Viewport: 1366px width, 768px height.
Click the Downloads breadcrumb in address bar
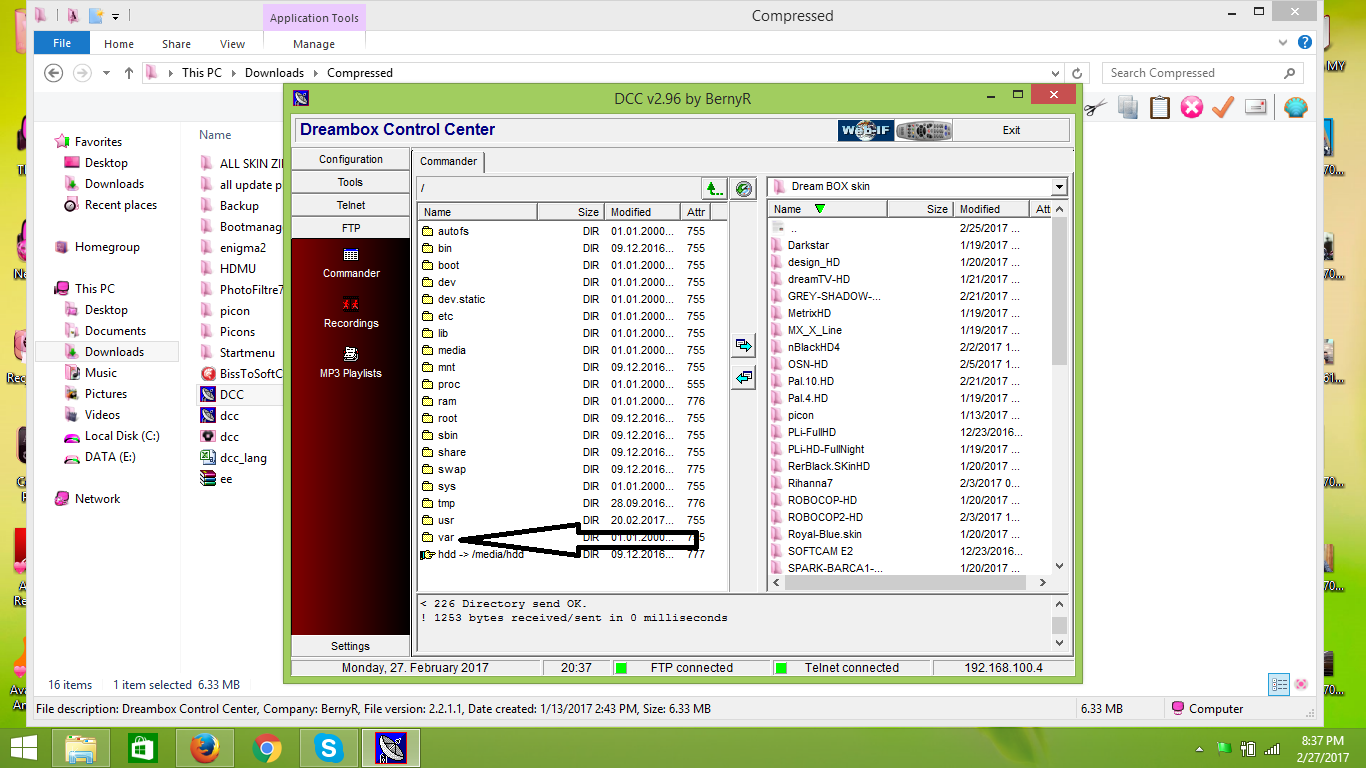(274, 73)
